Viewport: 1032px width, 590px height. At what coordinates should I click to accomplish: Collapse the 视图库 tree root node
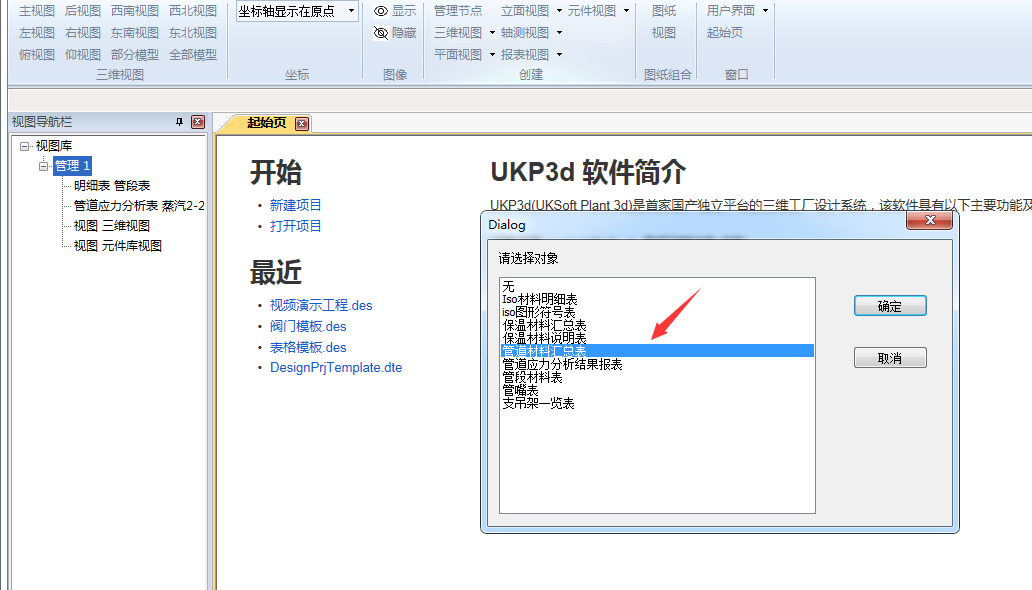pos(25,146)
